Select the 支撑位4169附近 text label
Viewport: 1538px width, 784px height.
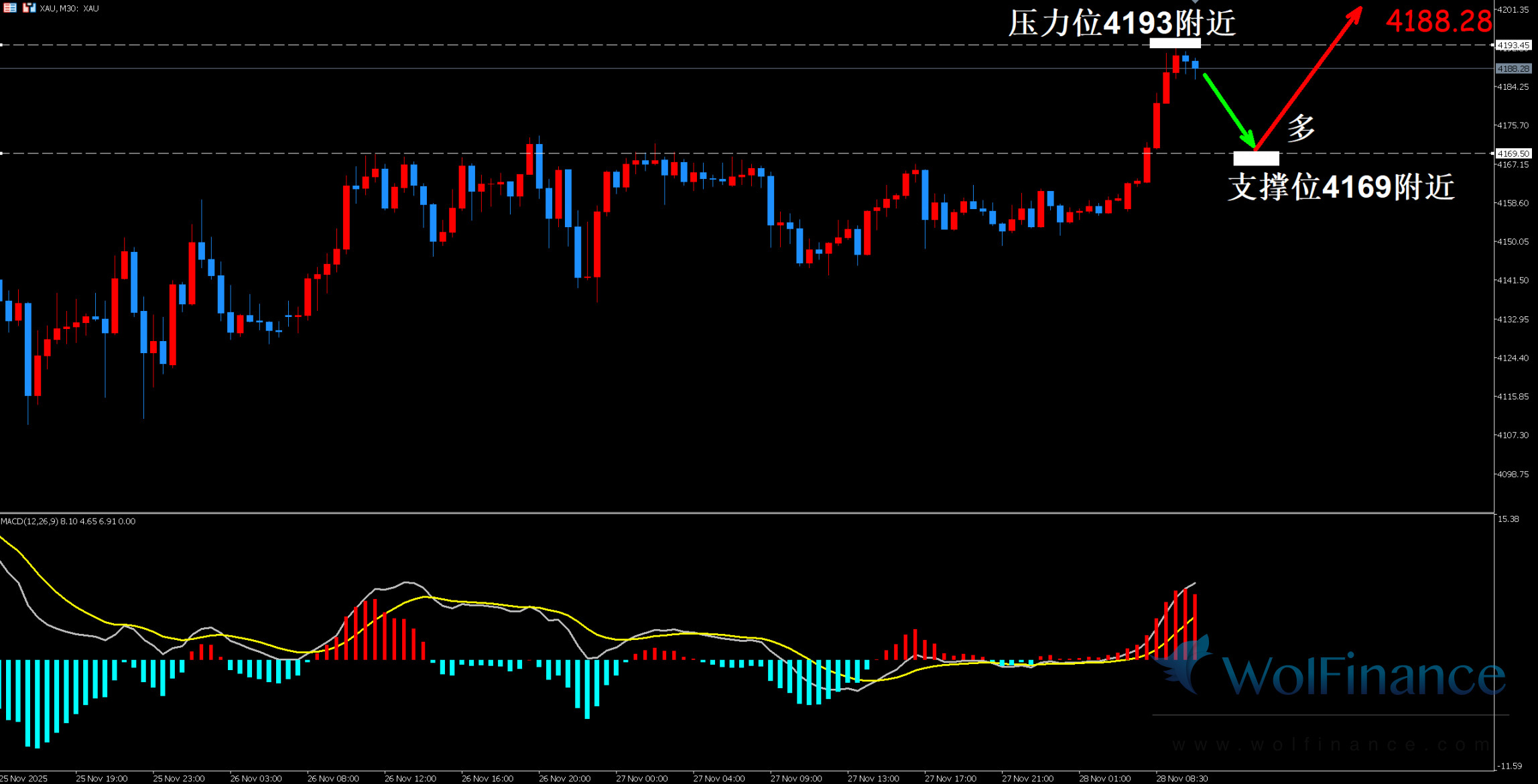tap(1340, 186)
